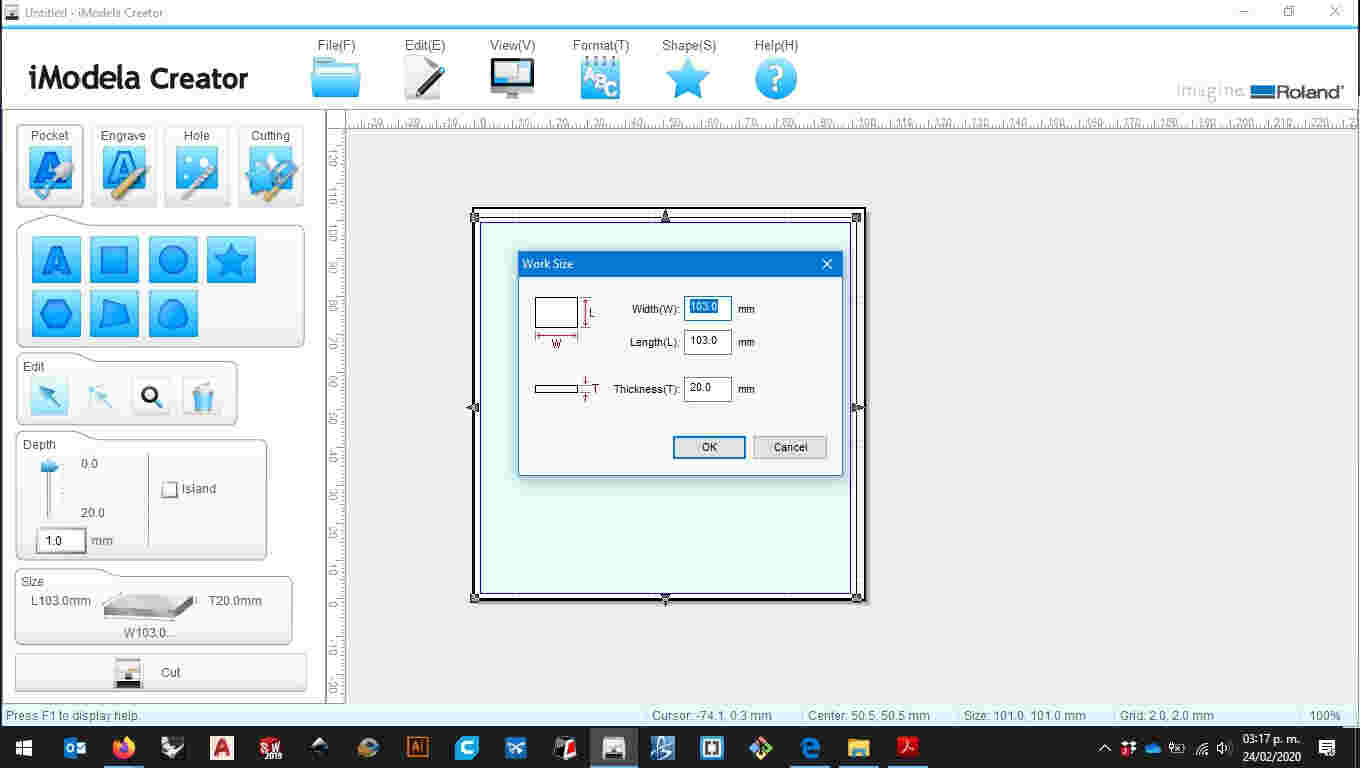Click the Width(W) input field
Screen dimensions: 1360x768
tap(708, 308)
